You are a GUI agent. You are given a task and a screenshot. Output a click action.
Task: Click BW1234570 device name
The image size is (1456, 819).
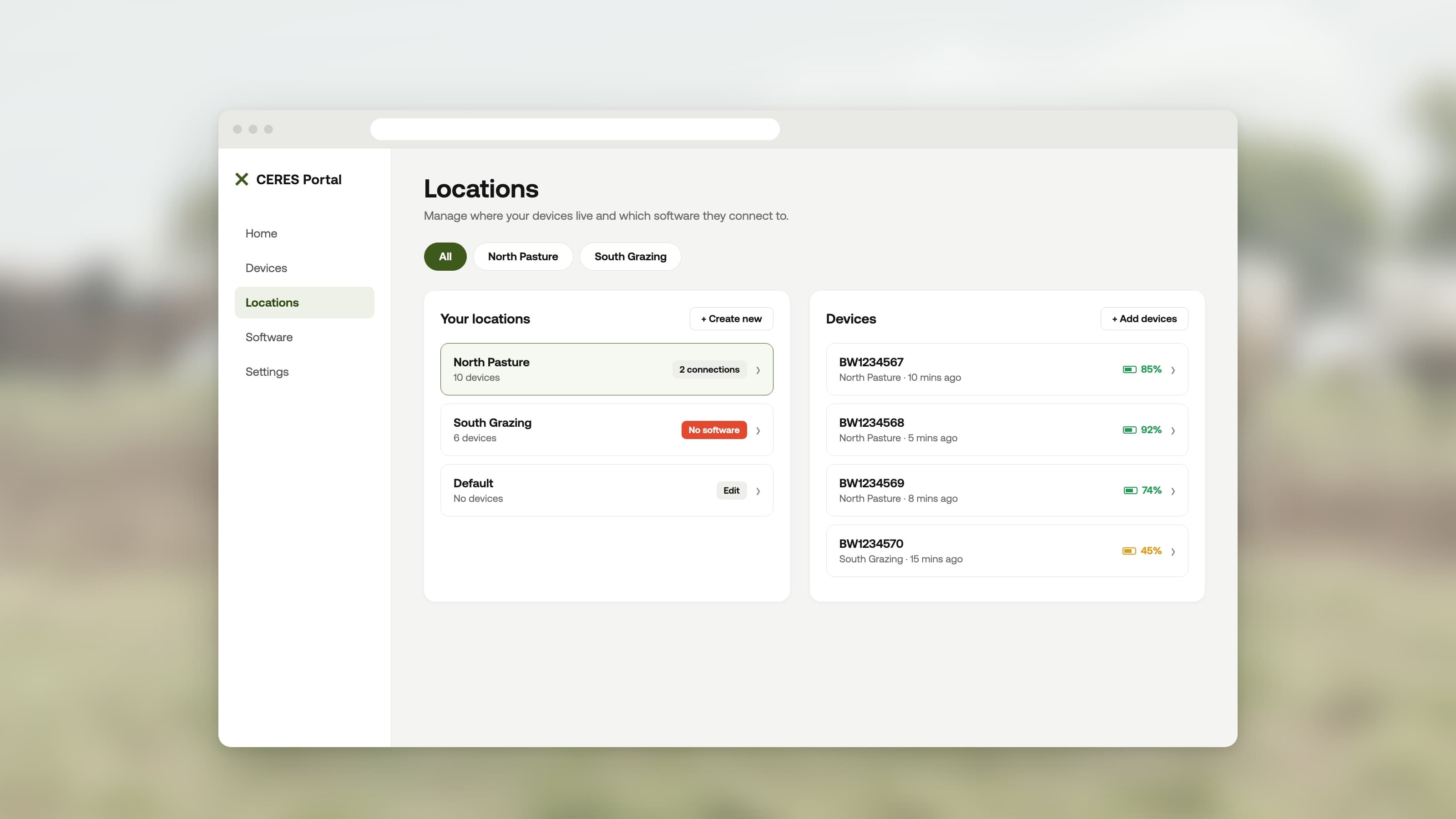tap(871, 544)
